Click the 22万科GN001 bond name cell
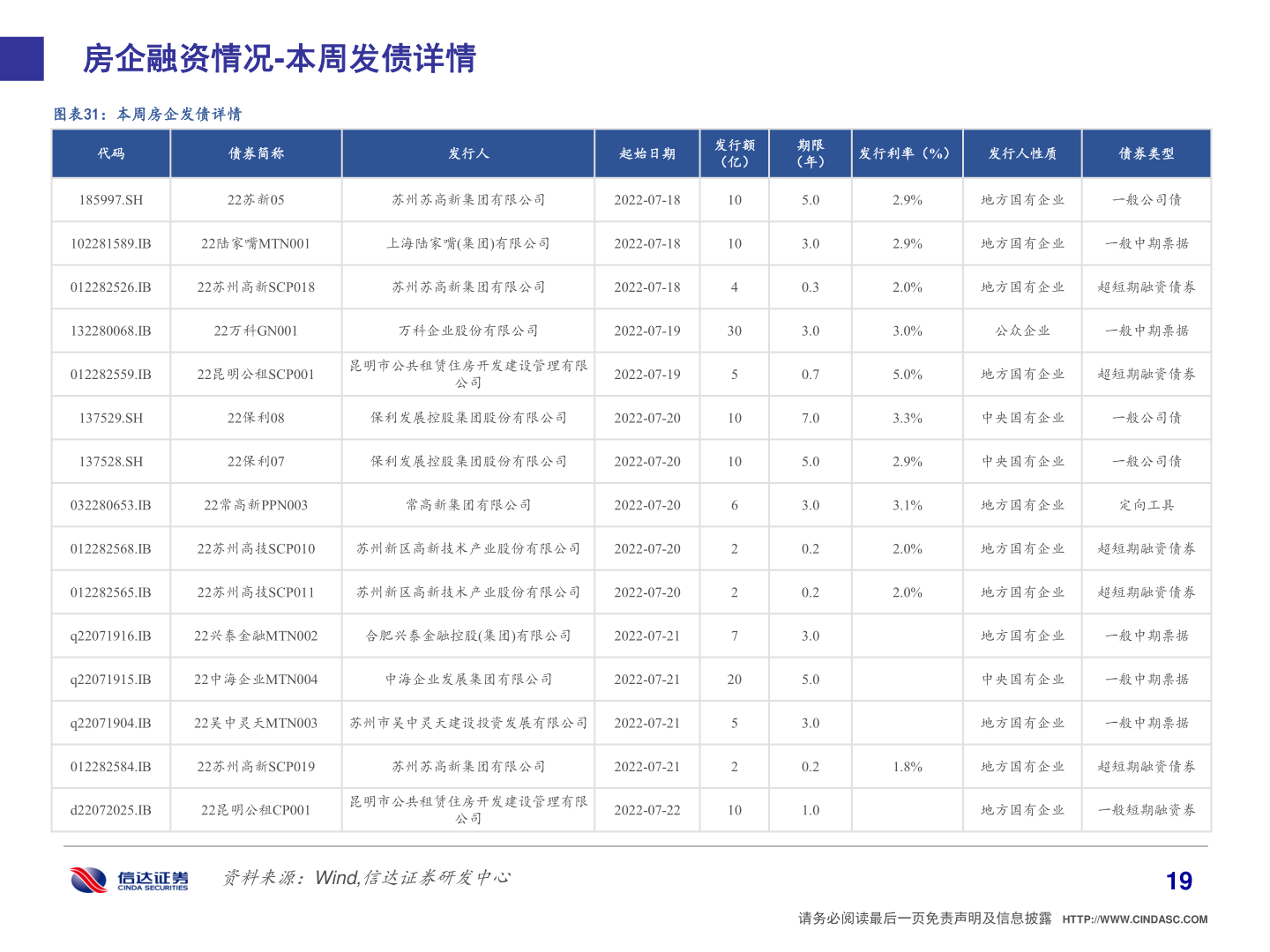 coord(257,330)
